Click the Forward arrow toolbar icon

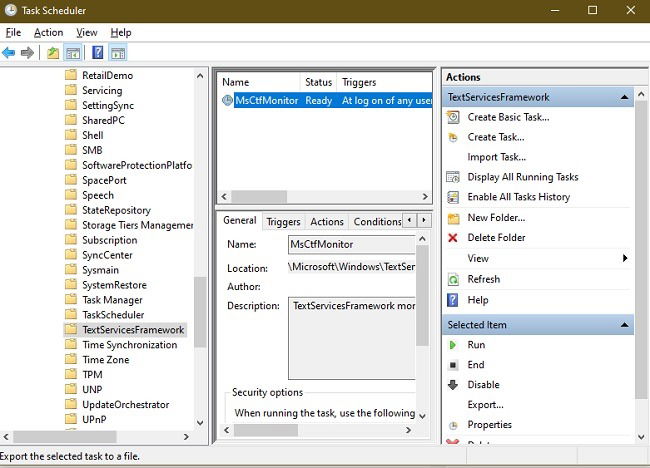tap(27, 53)
